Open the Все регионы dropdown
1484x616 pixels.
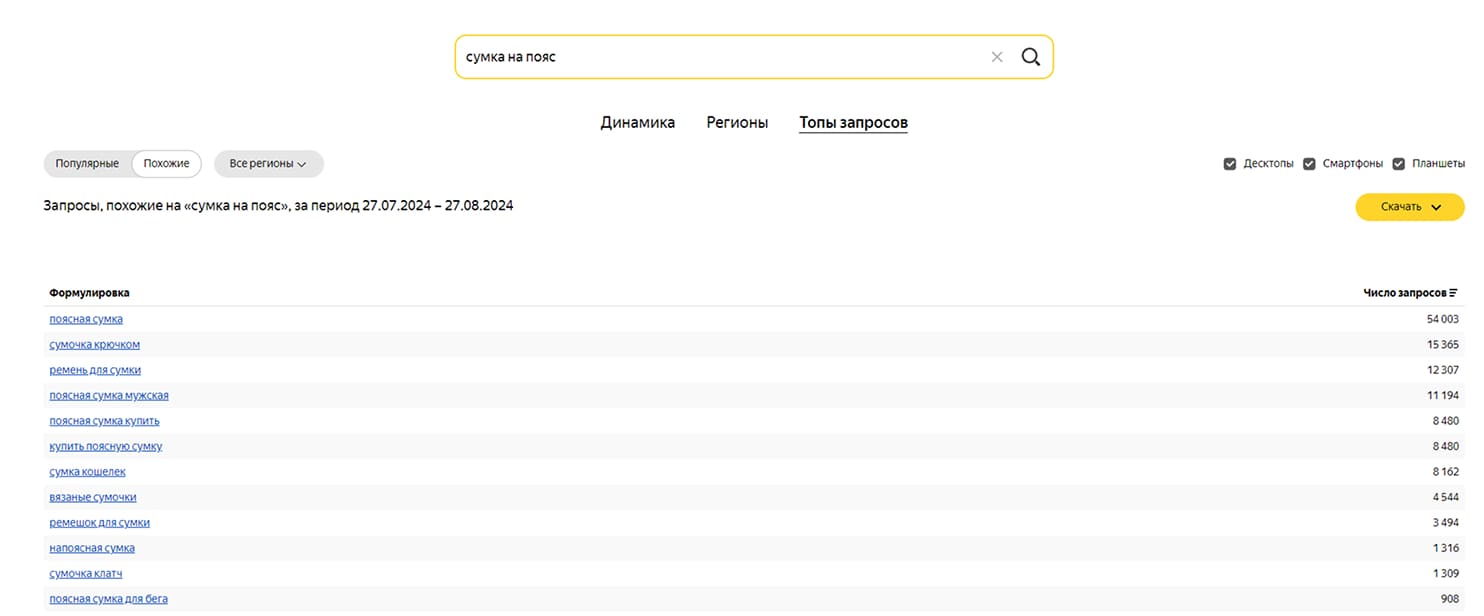click(268, 164)
